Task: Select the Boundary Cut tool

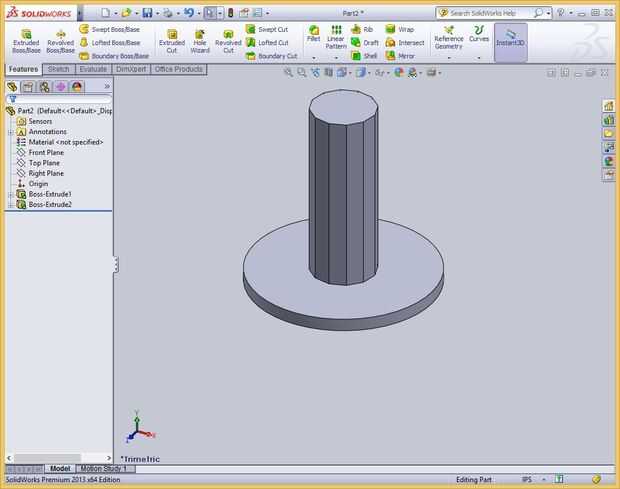Action: pyautogui.click(x=271, y=56)
